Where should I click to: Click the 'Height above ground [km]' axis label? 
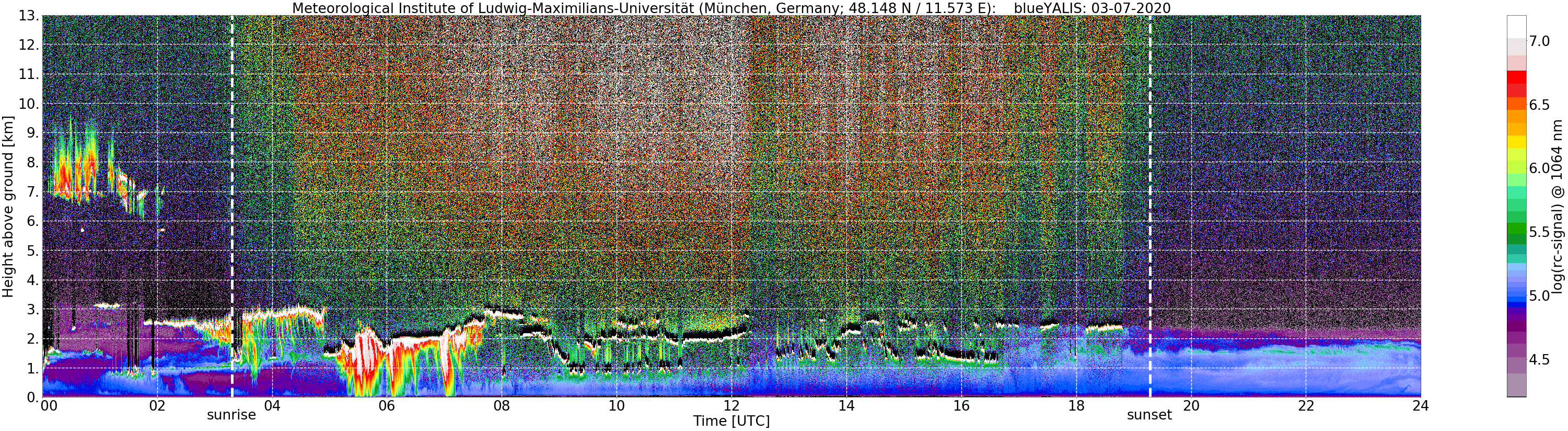8,207
